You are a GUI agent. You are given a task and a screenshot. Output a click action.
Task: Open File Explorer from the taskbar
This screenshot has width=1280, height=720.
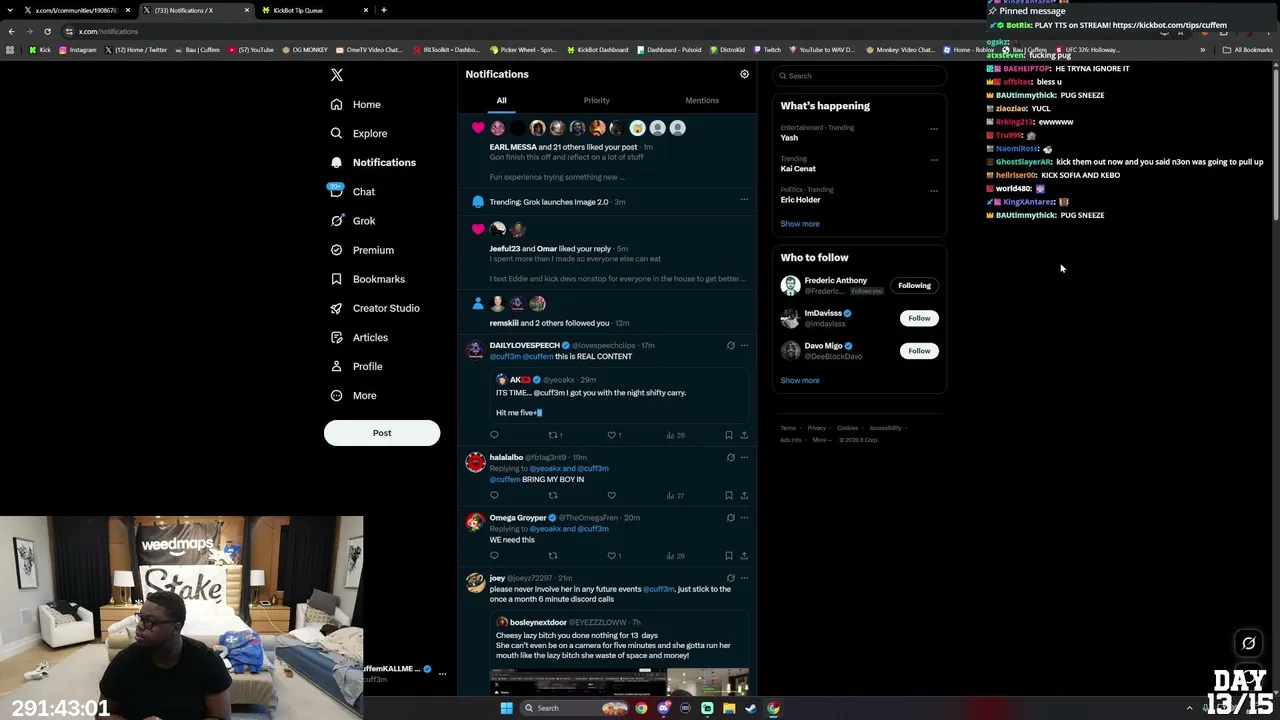click(729, 708)
